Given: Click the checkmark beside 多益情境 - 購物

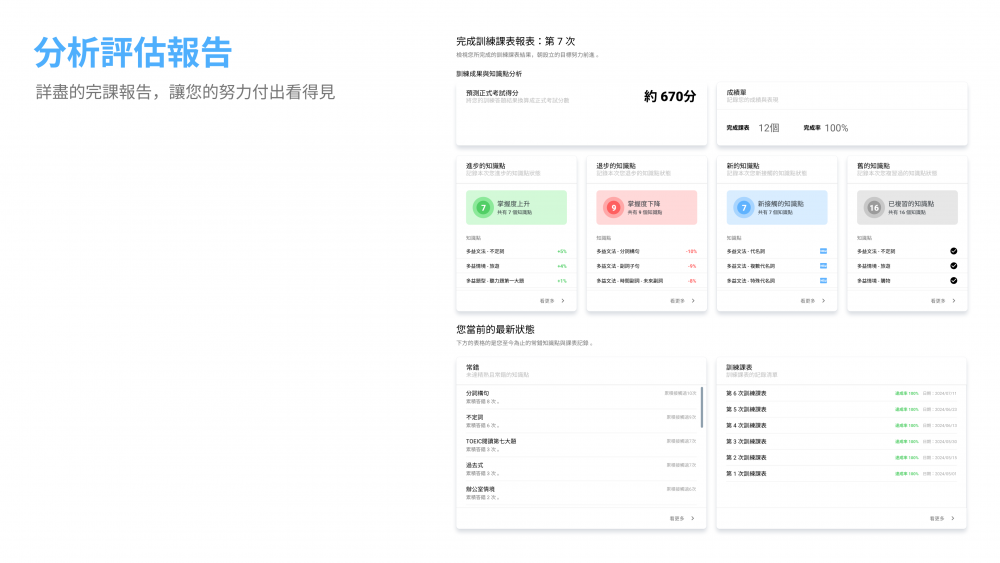Looking at the screenshot, I should (953, 281).
